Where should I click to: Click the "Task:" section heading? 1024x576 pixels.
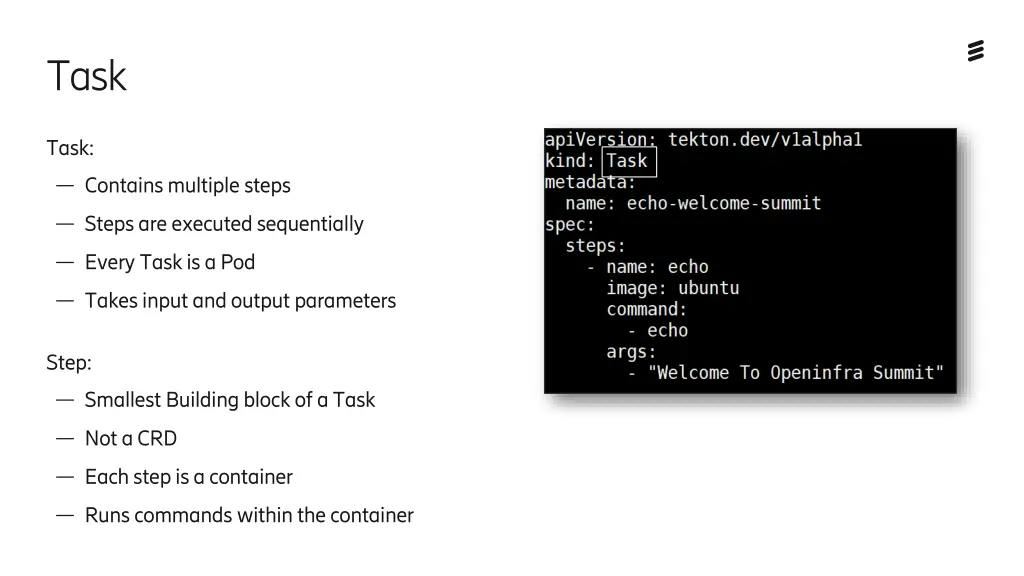point(70,148)
